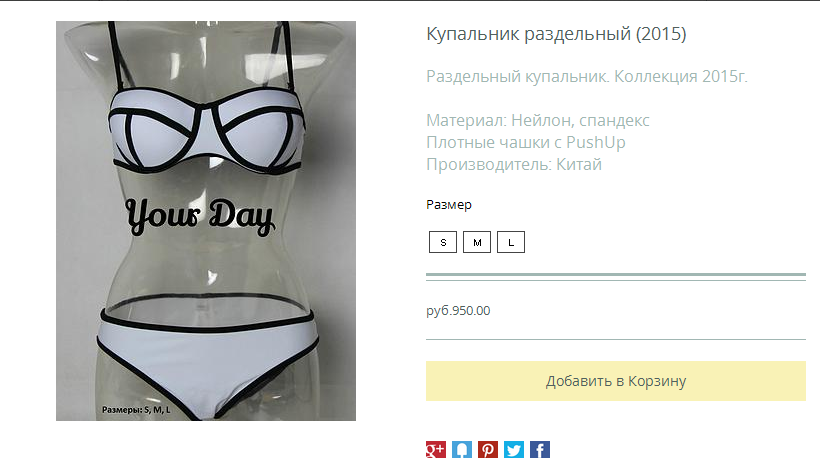The height and width of the screenshot is (458, 820).
Task: Click product title Купальник раздельный (2015)
Action: tap(556, 34)
